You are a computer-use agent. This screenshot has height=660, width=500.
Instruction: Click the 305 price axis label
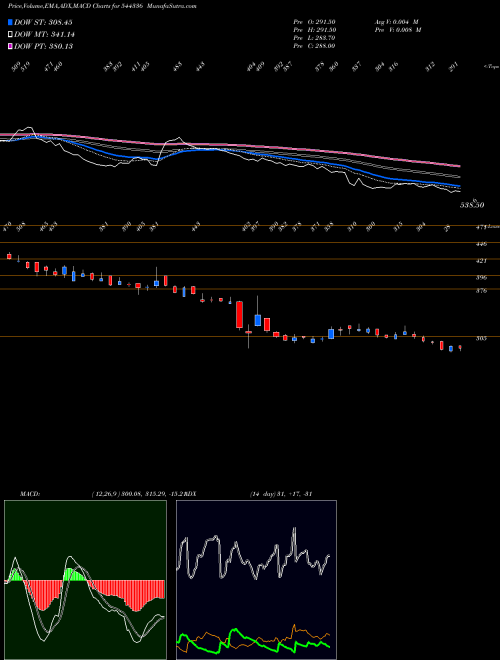click(x=482, y=338)
